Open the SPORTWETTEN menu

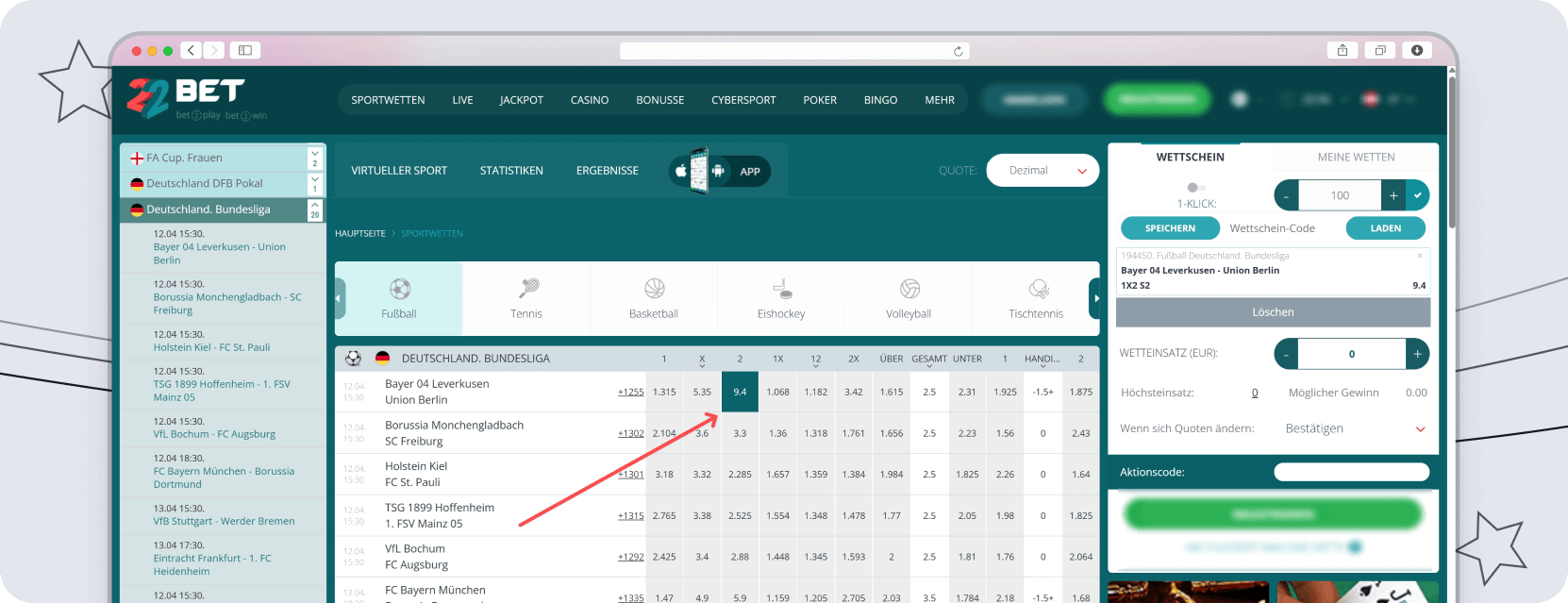click(x=388, y=100)
